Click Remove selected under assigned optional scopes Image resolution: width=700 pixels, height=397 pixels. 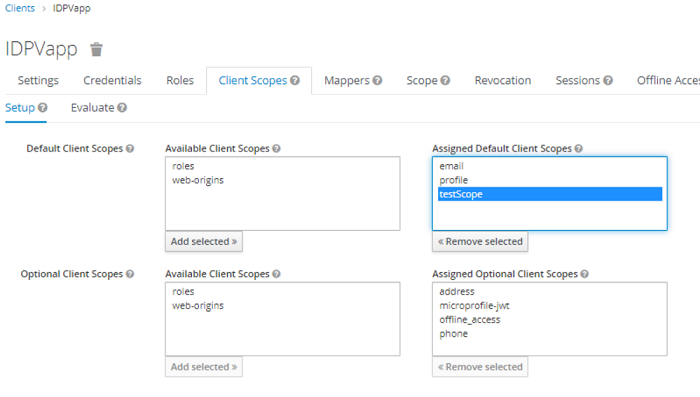pyautogui.click(x=480, y=367)
